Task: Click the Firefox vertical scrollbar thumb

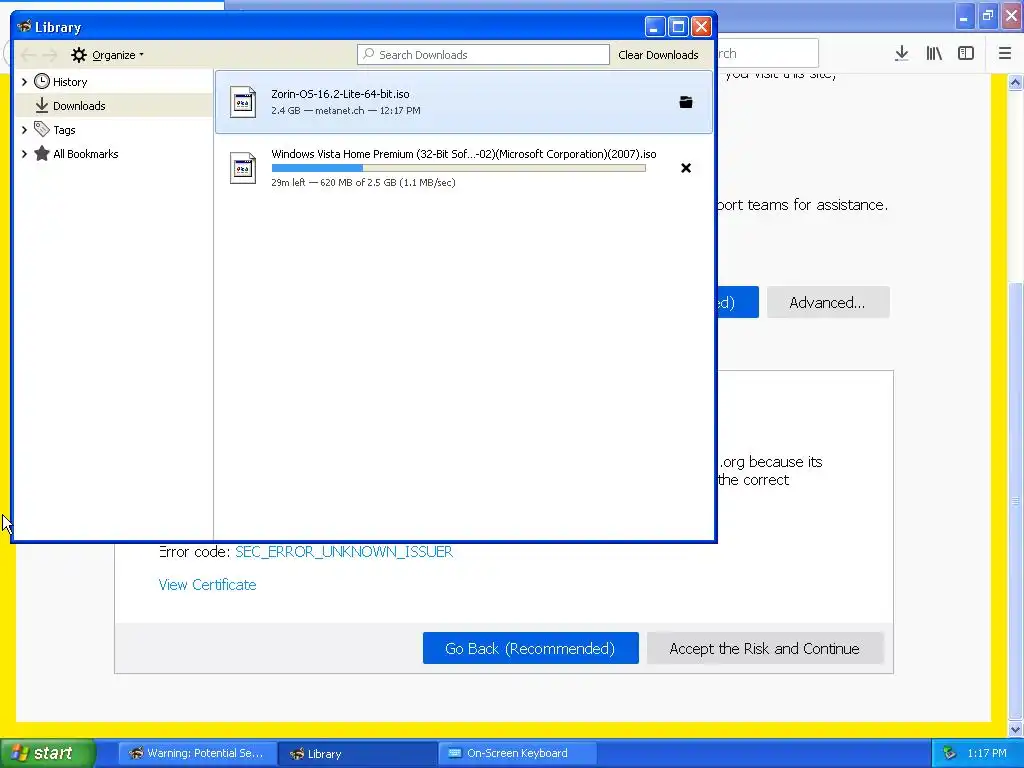Action: (1015, 501)
